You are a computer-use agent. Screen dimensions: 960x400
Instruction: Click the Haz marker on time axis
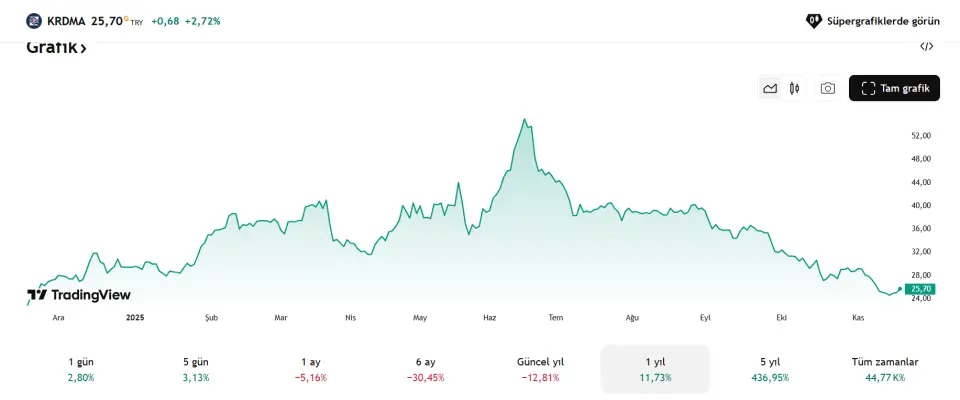click(490, 317)
